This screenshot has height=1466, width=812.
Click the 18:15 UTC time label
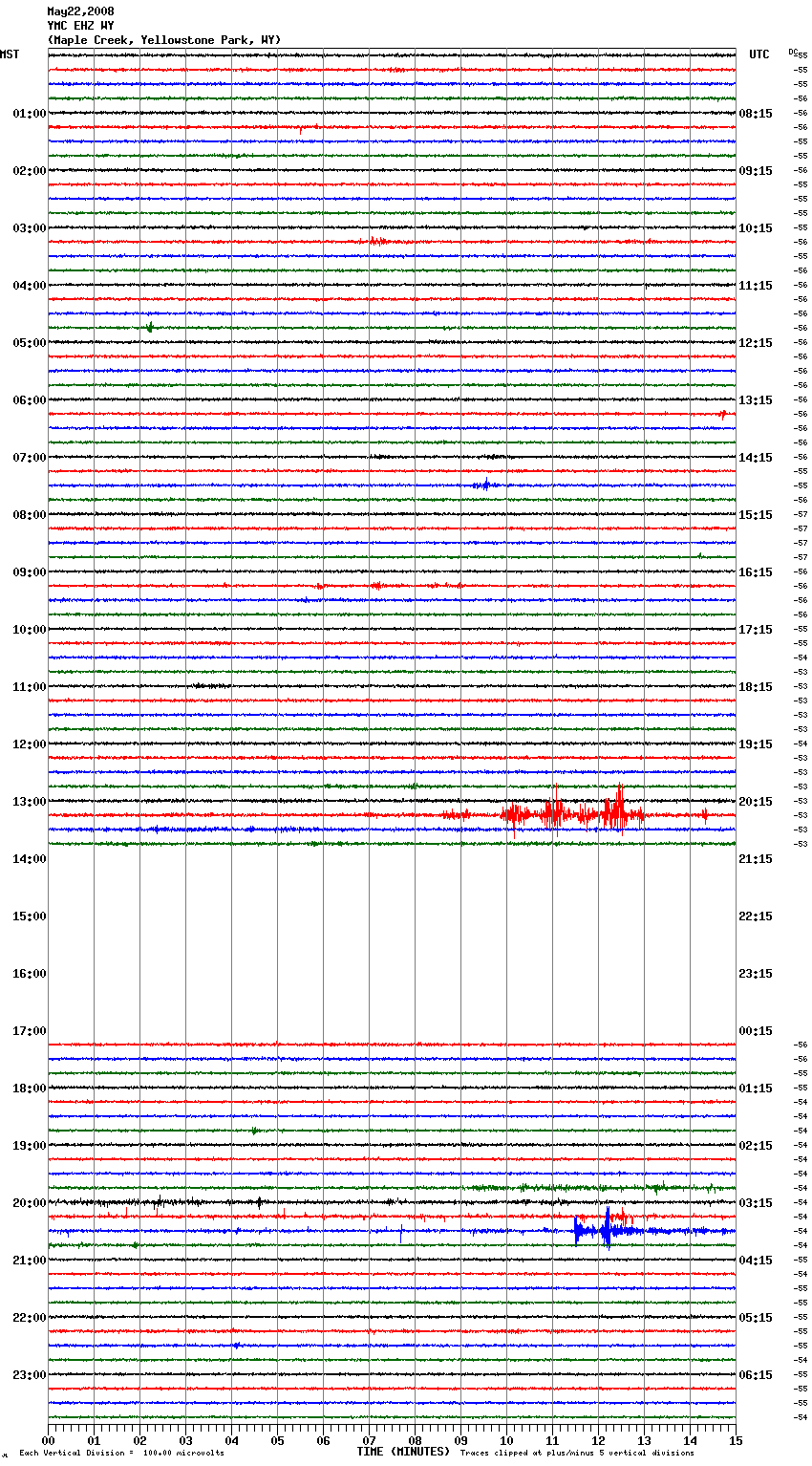[x=756, y=687]
